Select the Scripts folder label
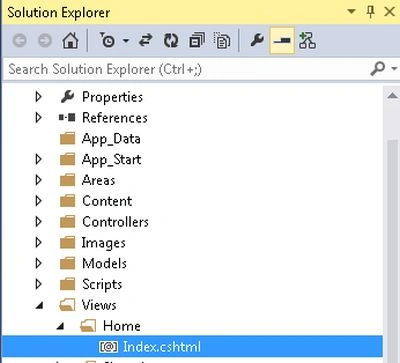 pos(102,285)
